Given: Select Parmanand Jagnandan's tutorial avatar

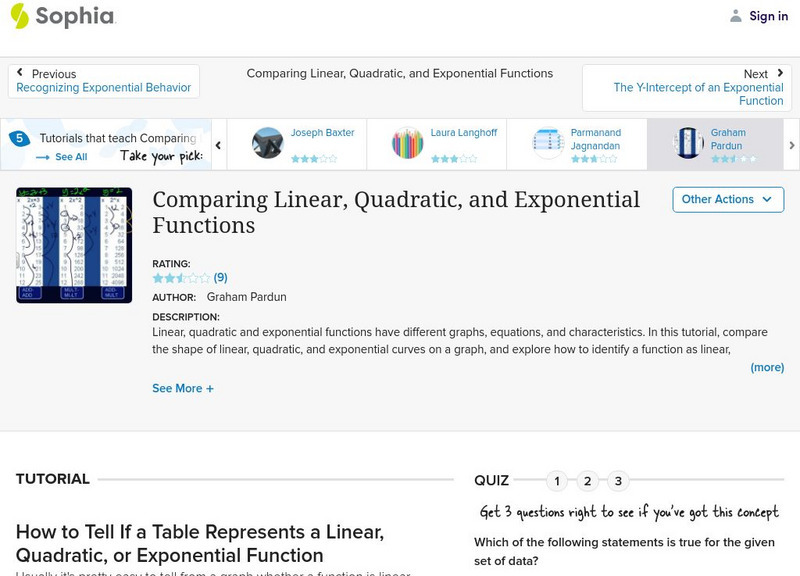Looking at the screenshot, I should [x=548, y=143].
